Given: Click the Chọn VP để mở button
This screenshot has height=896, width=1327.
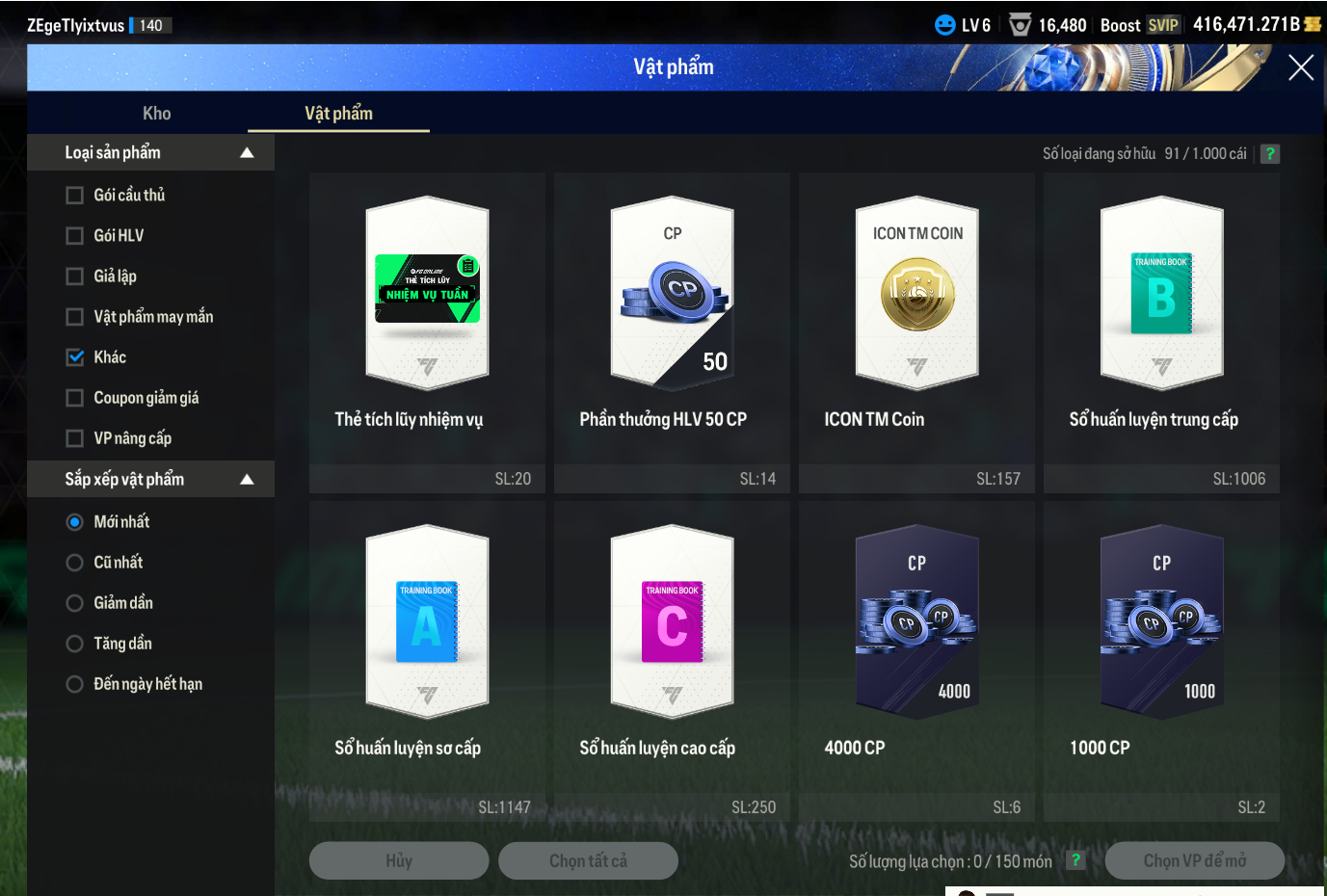Looking at the screenshot, I should click(x=1194, y=860).
